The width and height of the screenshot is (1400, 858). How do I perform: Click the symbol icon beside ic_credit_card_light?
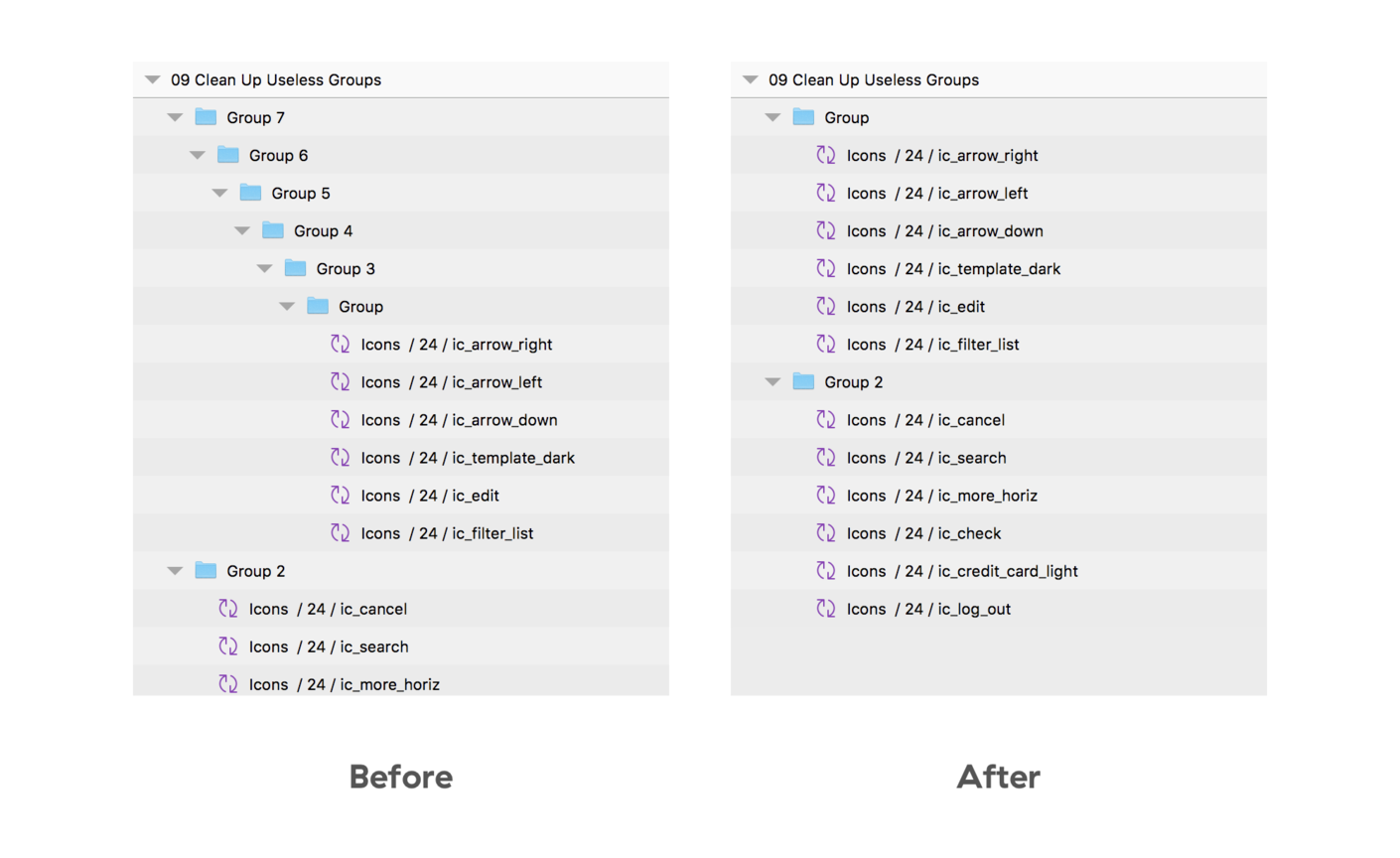point(826,571)
